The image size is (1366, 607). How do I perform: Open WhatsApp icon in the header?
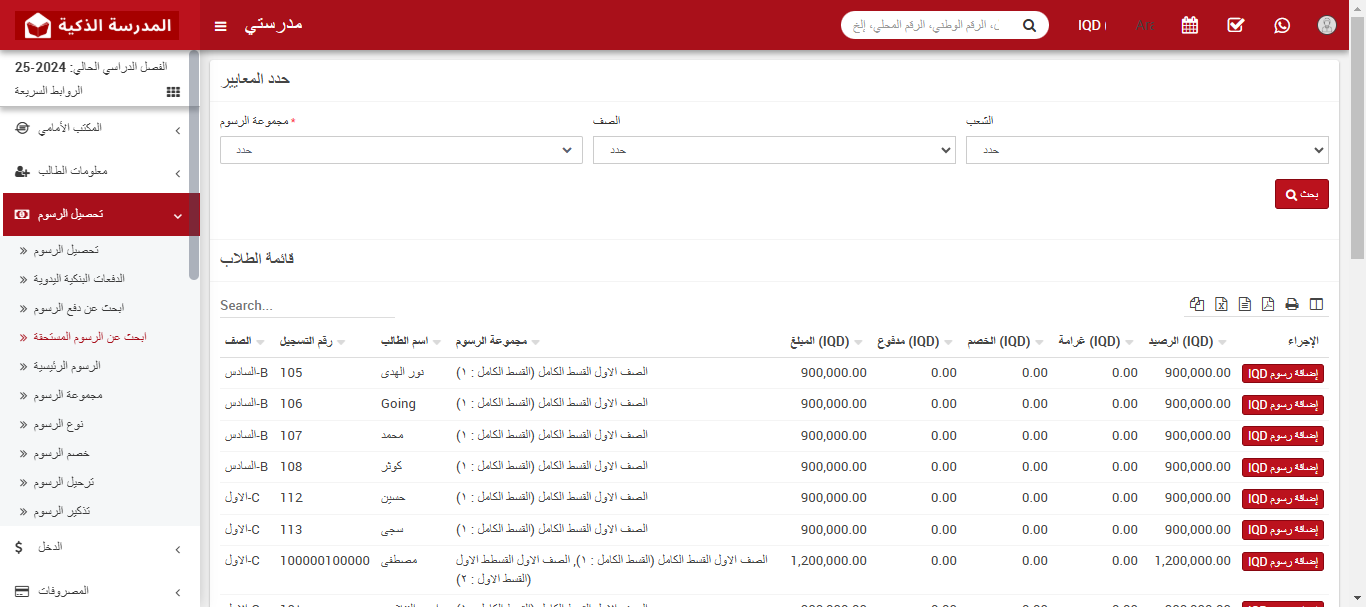1282,25
